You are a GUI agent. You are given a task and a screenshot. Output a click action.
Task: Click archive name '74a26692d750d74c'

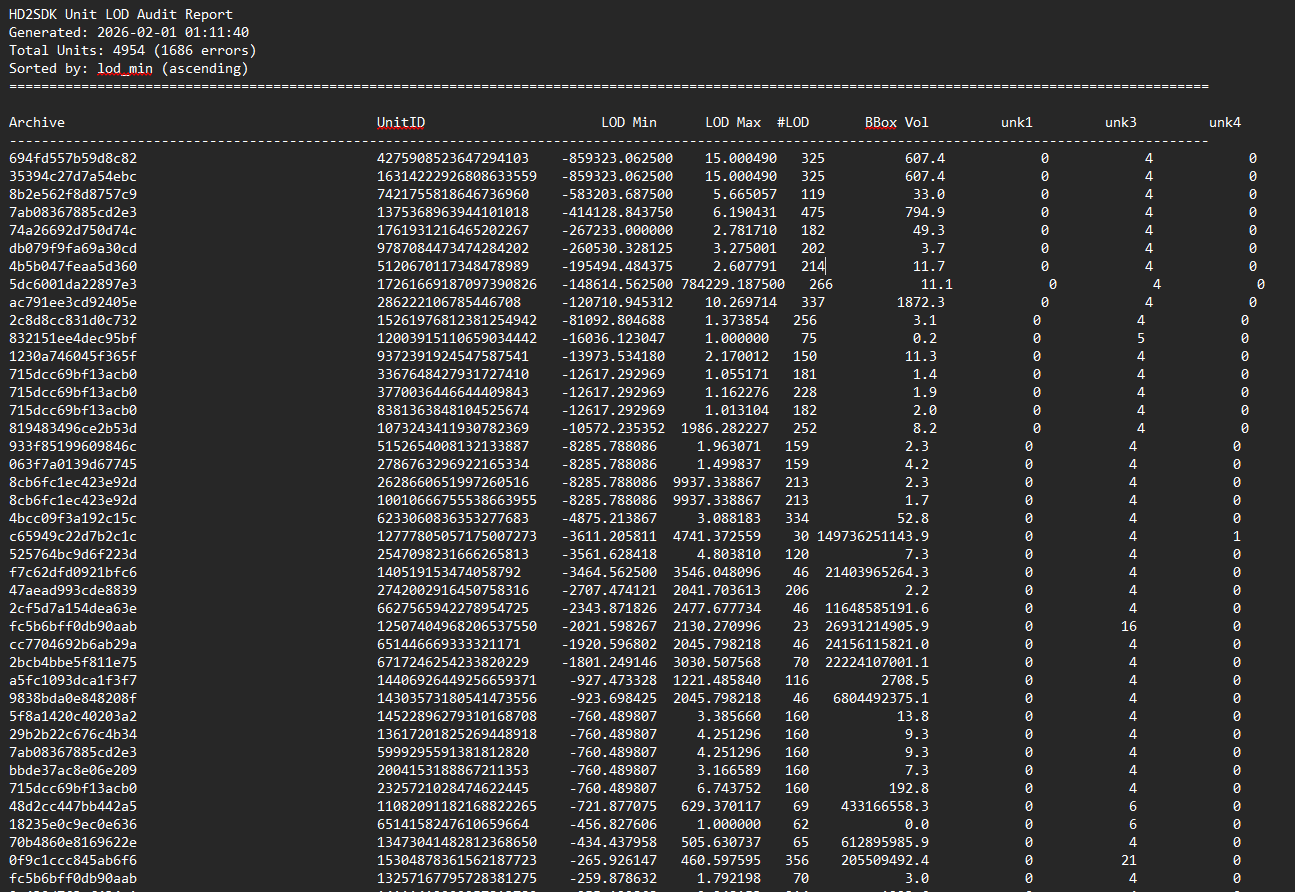[73, 231]
